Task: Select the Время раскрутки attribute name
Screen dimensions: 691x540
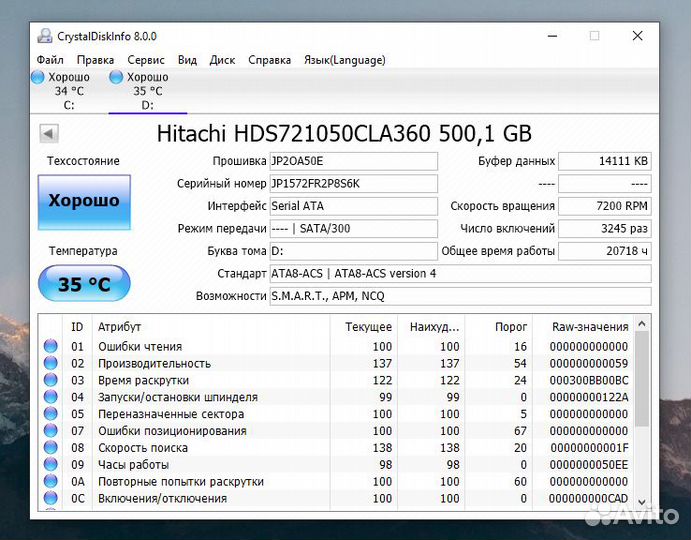Action: click(x=144, y=380)
